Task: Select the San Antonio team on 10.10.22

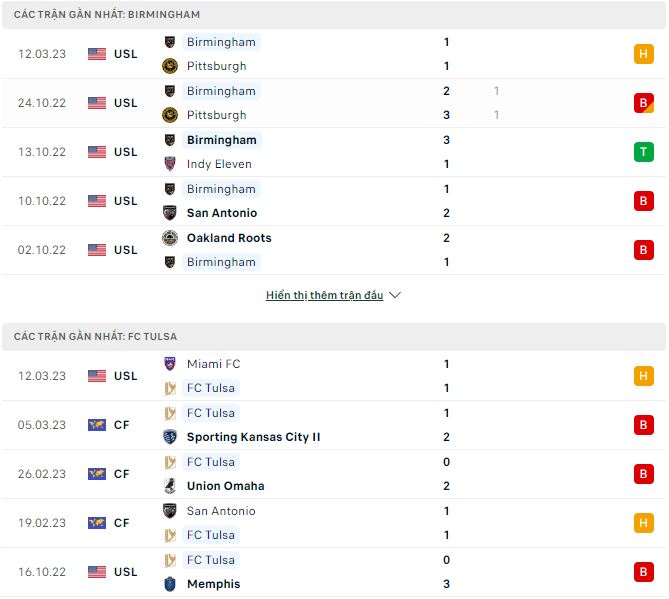Action: pyautogui.click(x=221, y=213)
